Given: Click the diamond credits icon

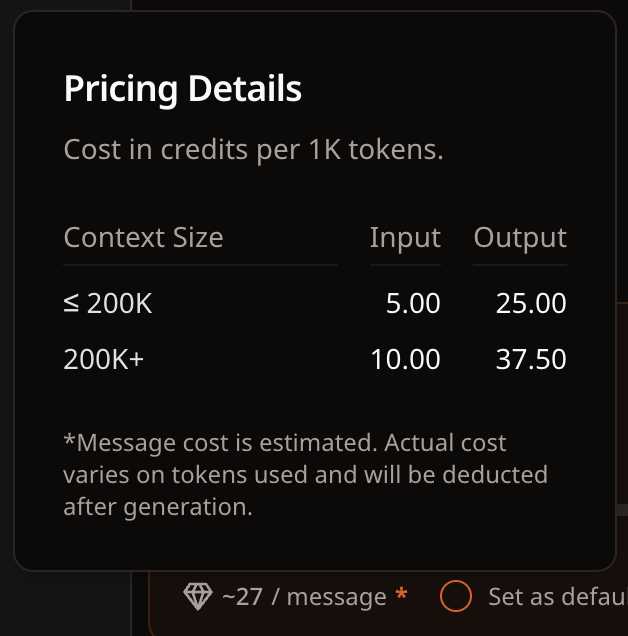Looking at the screenshot, I should [198, 597].
